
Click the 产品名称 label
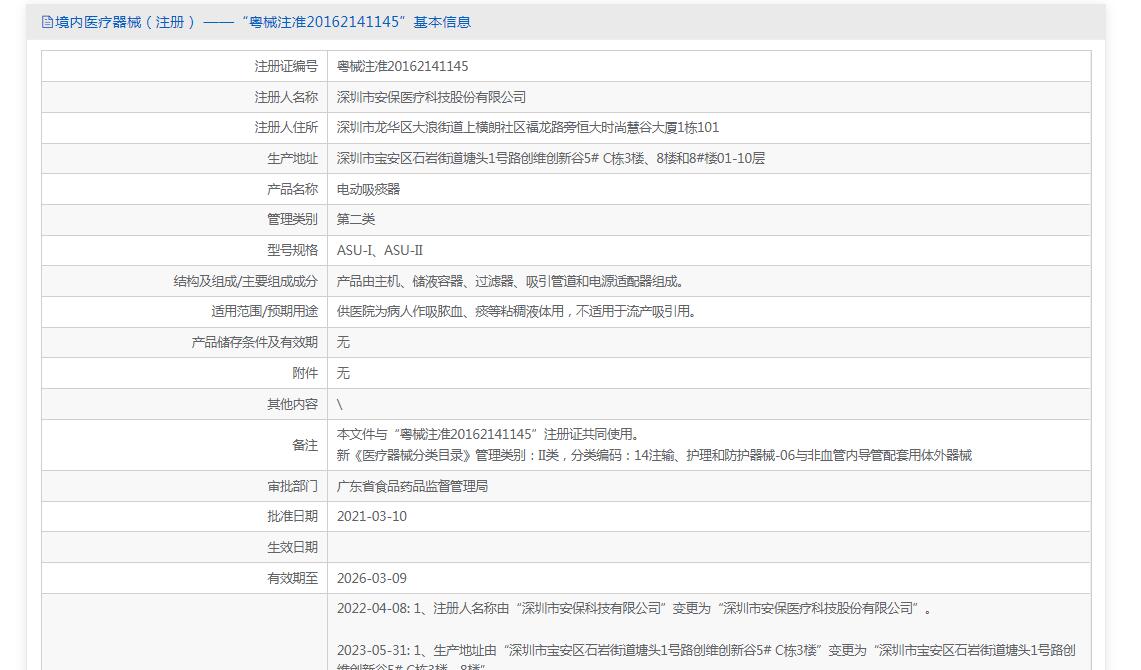tap(293, 189)
